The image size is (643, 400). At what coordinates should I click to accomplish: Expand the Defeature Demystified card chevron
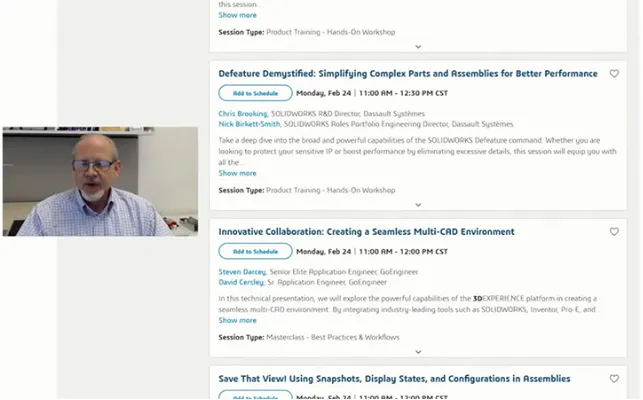tap(418, 205)
